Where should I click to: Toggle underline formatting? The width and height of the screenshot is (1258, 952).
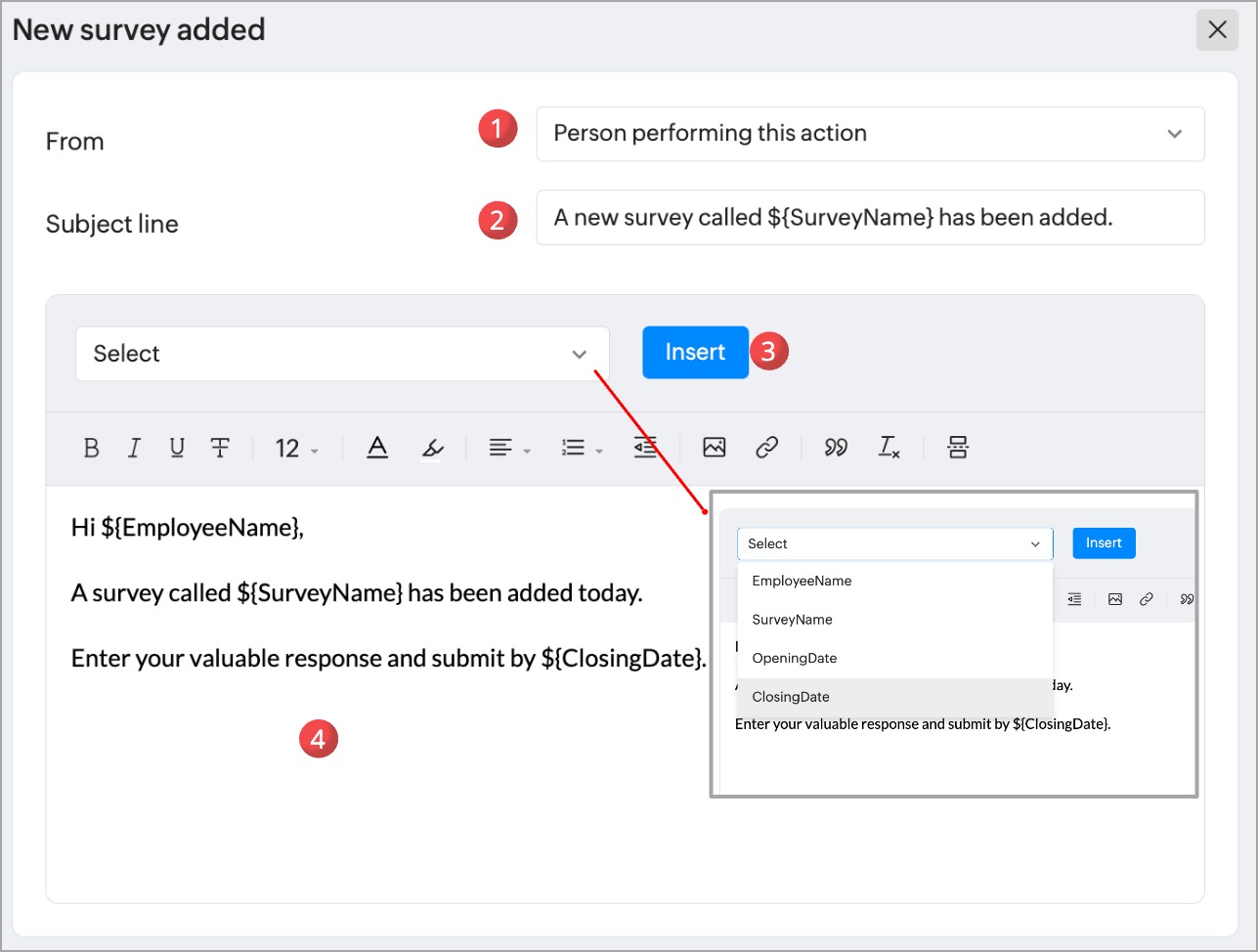click(x=177, y=448)
